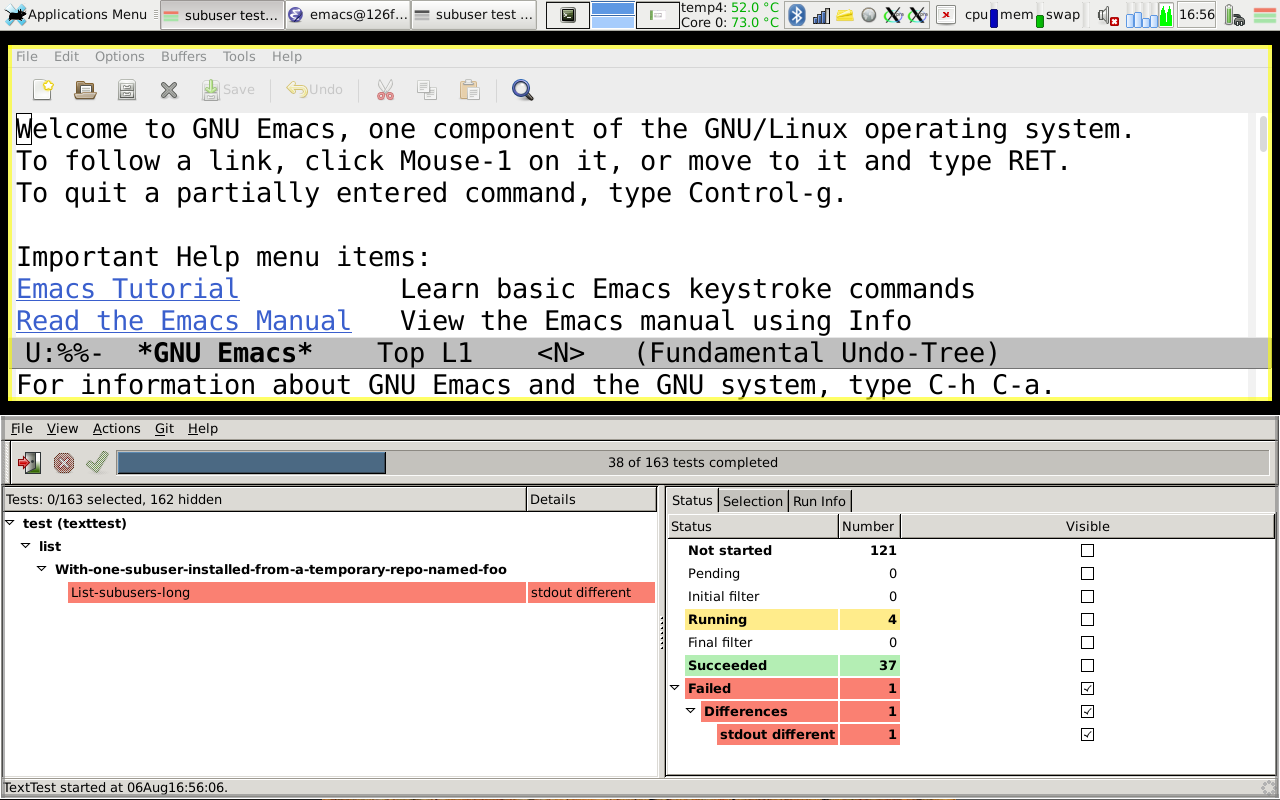Screen dimensions: 1280x800
Task: Click the red Kill tests icon in TextTest
Action: coord(64,462)
